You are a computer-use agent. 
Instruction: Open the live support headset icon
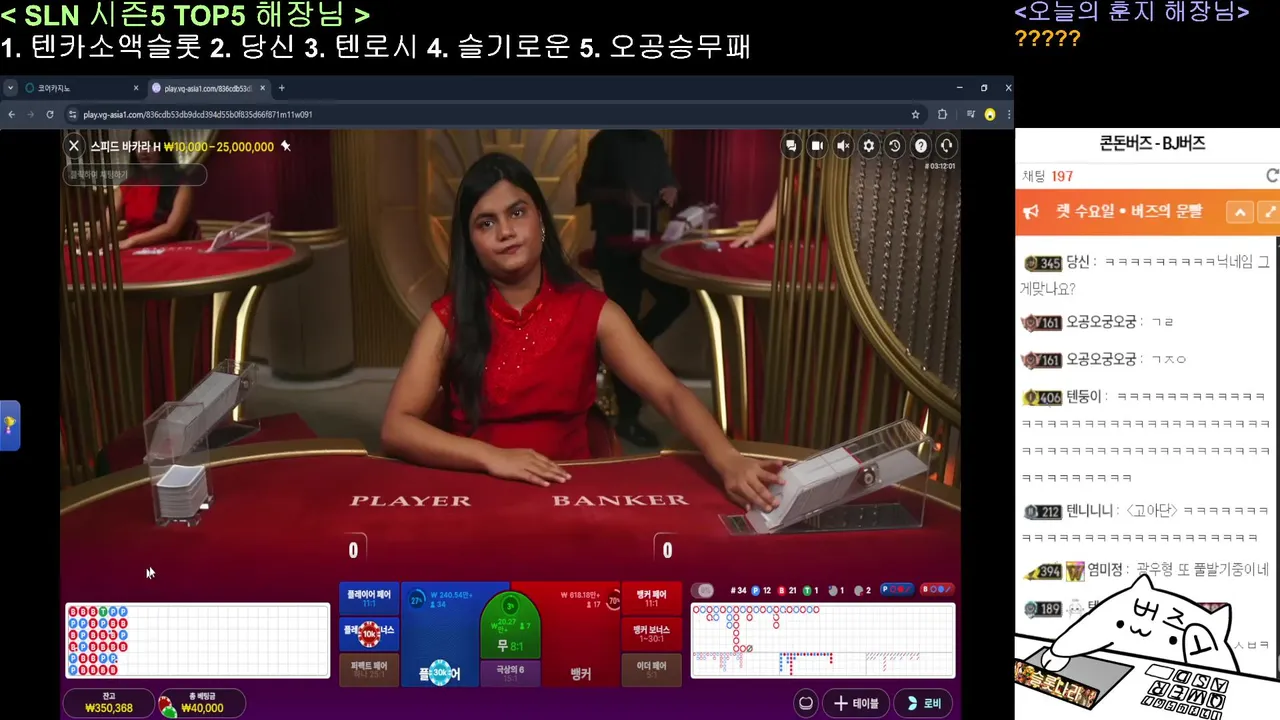point(947,146)
